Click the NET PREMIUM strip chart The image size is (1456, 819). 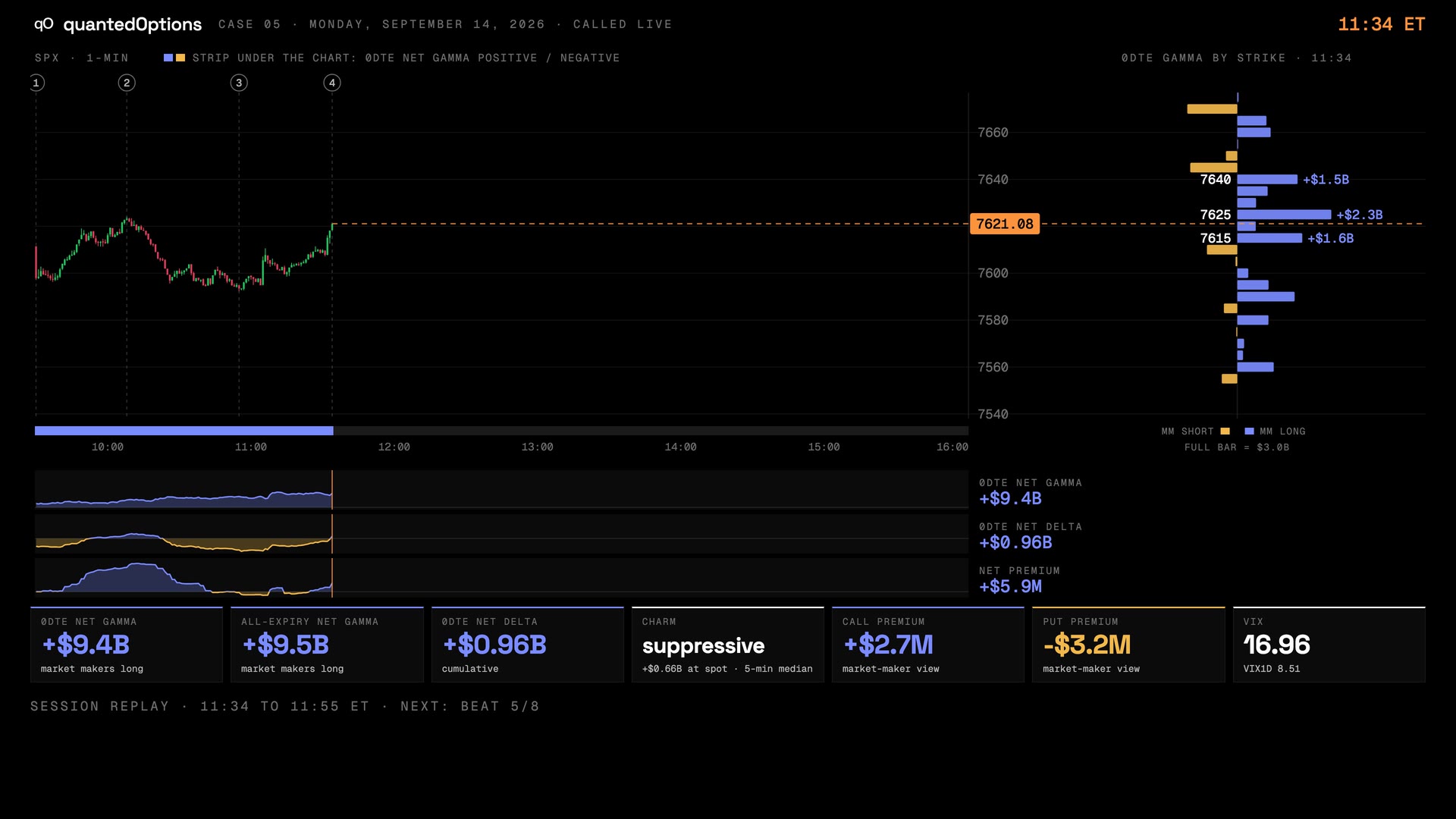pos(501,578)
